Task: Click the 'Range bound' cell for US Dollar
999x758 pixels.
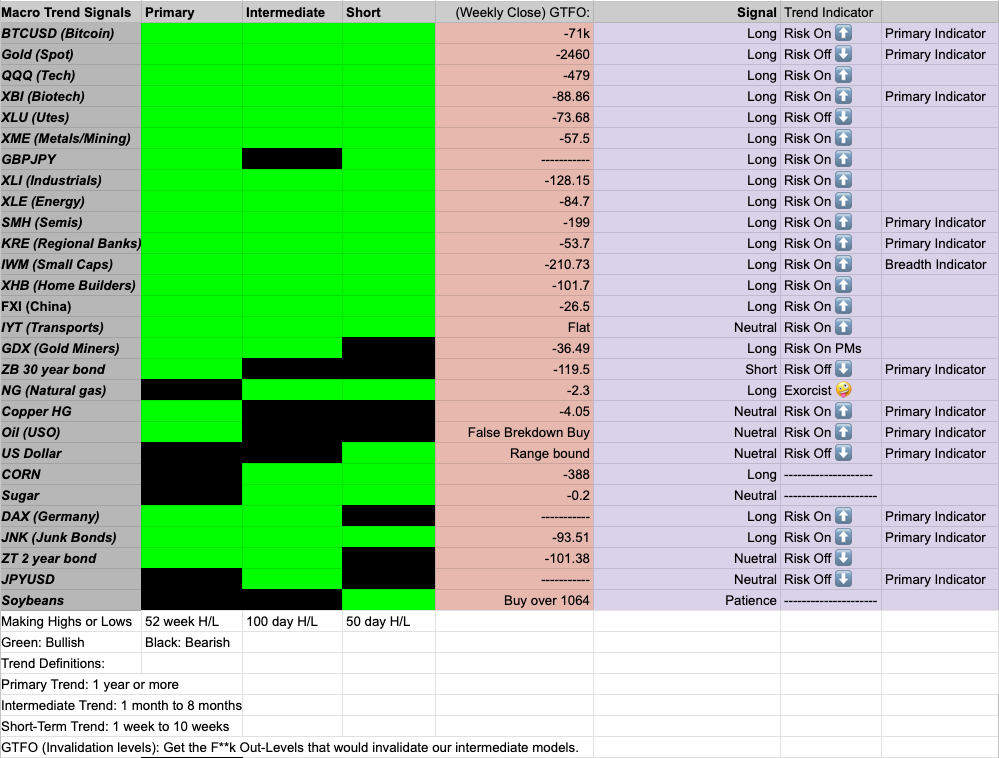Action: pyautogui.click(x=515, y=454)
